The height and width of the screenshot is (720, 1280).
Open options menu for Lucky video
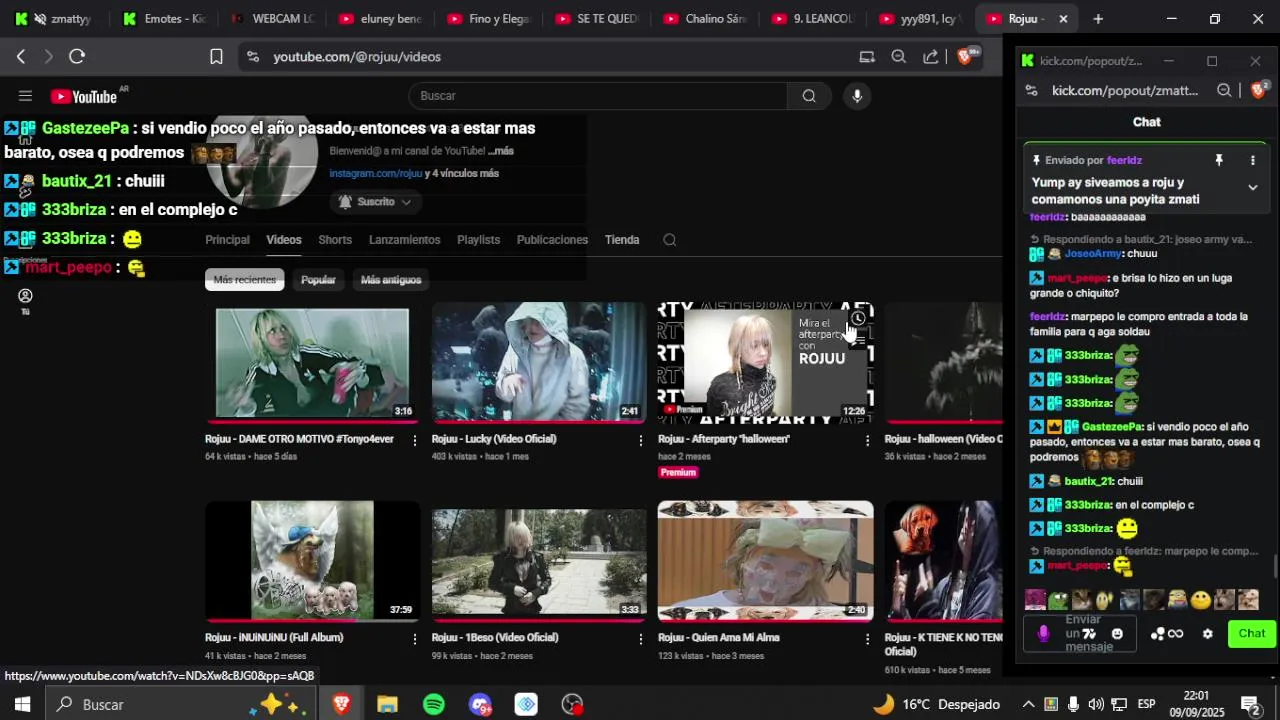point(641,440)
